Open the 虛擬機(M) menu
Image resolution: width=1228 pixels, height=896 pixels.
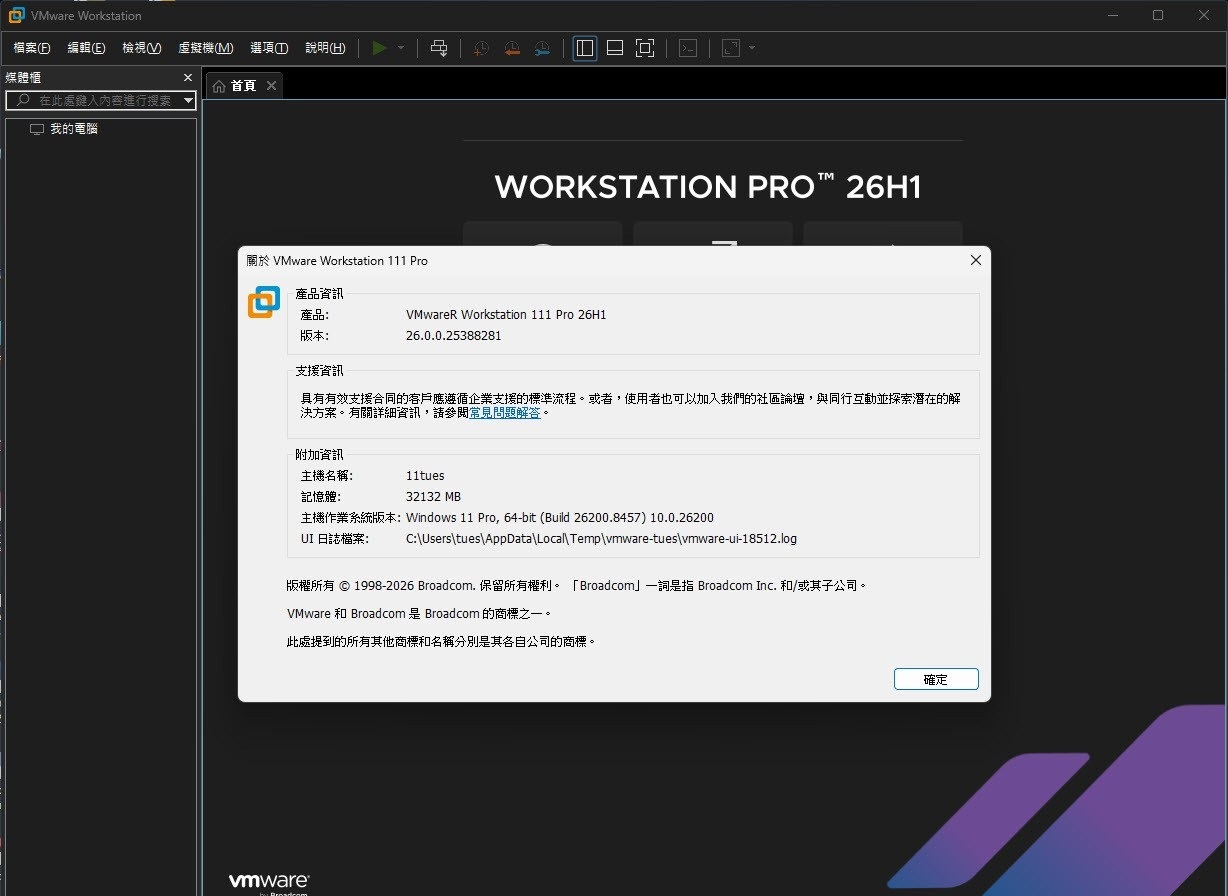(205, 48)
